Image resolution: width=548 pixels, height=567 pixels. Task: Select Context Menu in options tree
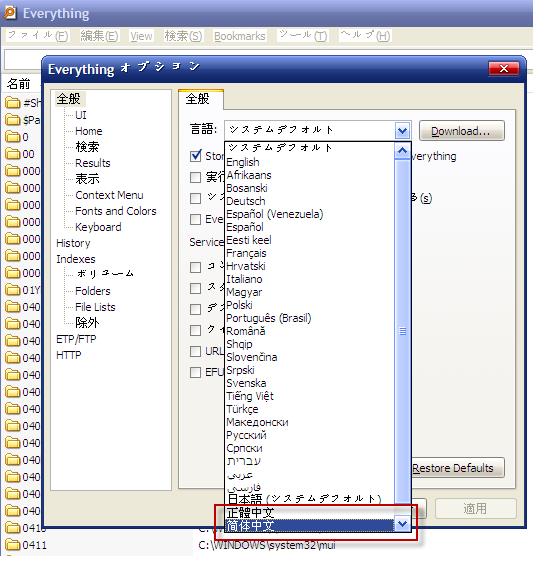109,195
